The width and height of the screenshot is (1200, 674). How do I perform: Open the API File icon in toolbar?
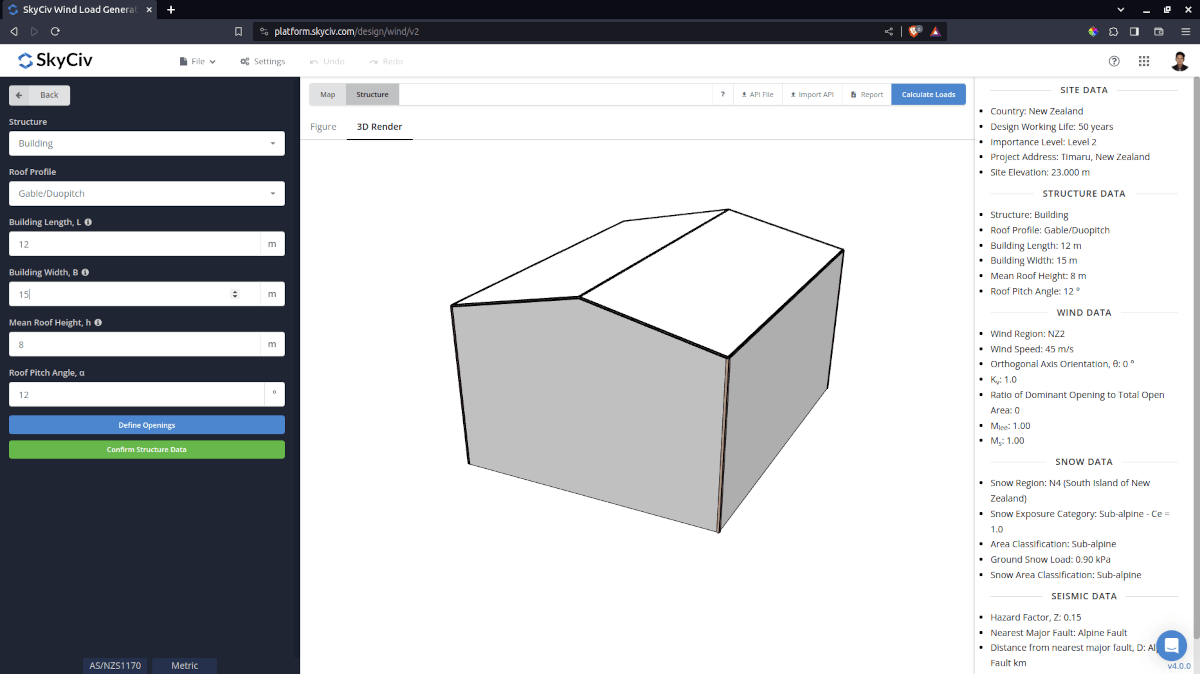point(758,94)
